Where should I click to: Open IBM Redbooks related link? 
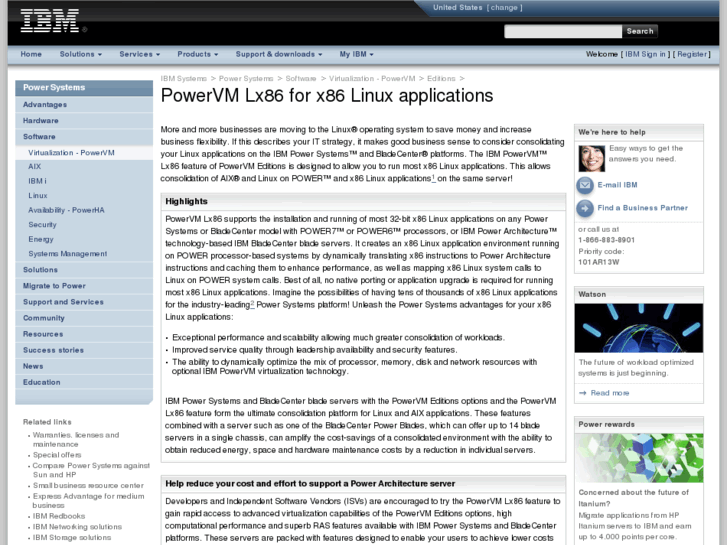59,516
